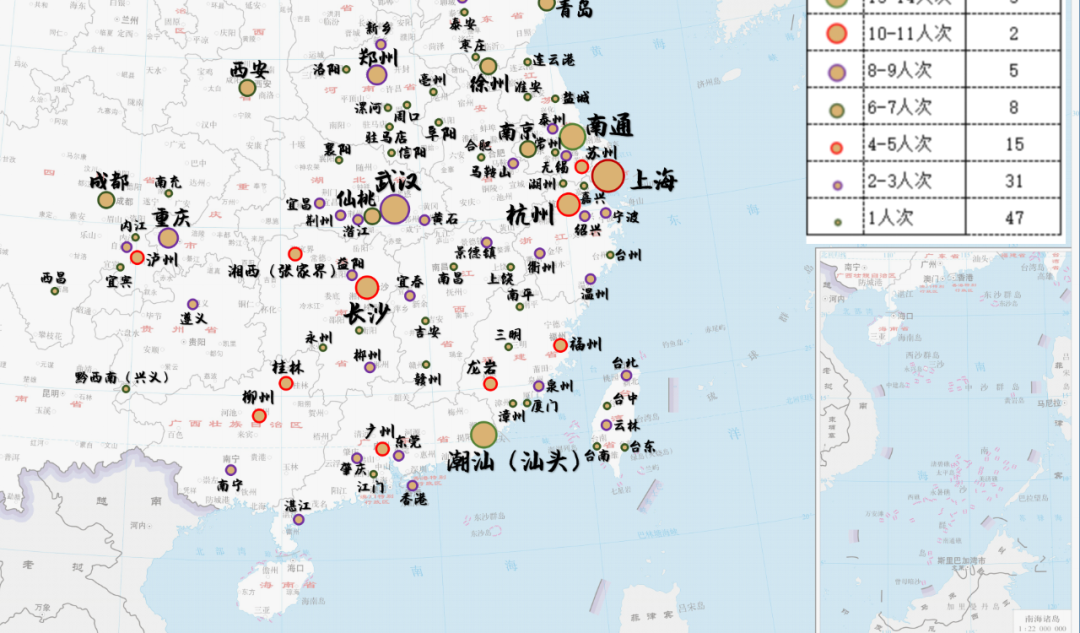
Task: Click the Chongqing purple-ringed marker
Action: coord(168,238)
